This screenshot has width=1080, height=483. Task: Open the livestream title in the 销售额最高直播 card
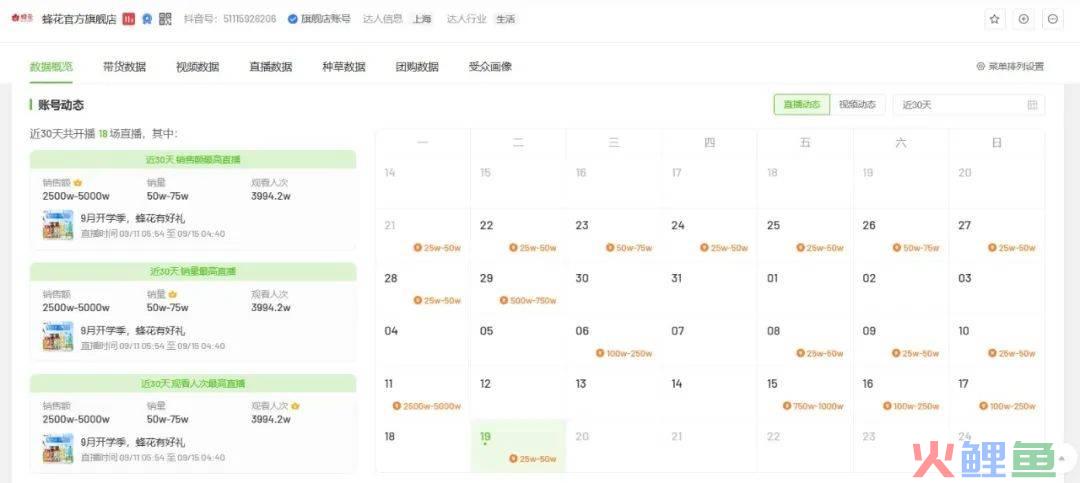[132, 219]
